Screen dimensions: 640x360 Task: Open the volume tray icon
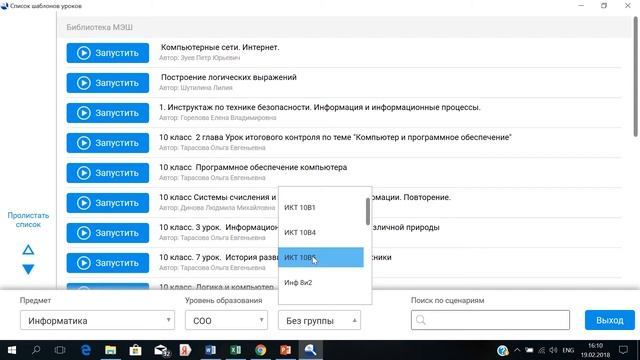click(553, 350)
